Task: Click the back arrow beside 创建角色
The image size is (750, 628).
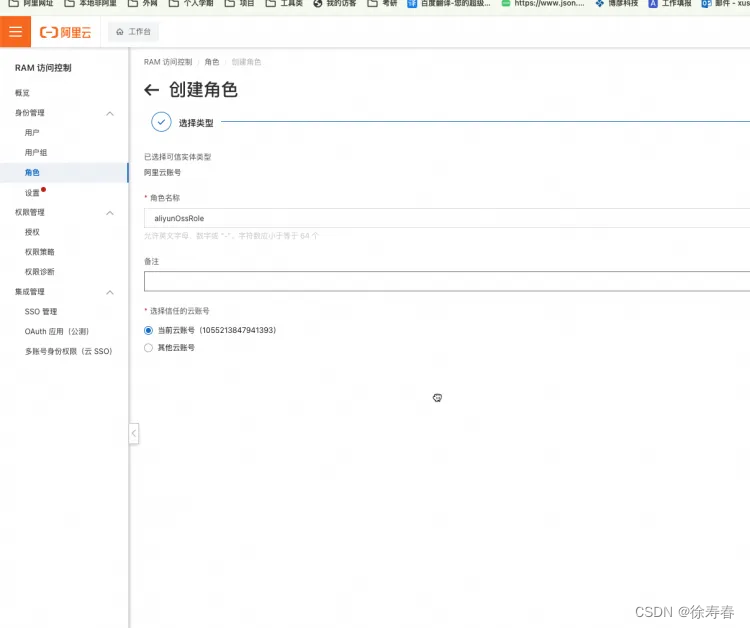Action: pos(152,90)
